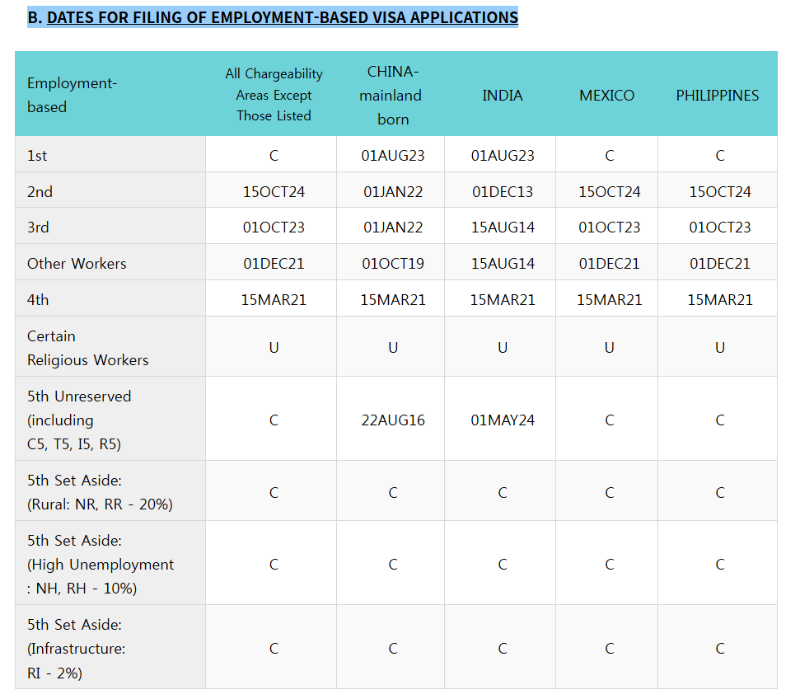Click the Certain Religious Workers row label
800x699 pixels.
pyautogui.click(x=88, y=348)
